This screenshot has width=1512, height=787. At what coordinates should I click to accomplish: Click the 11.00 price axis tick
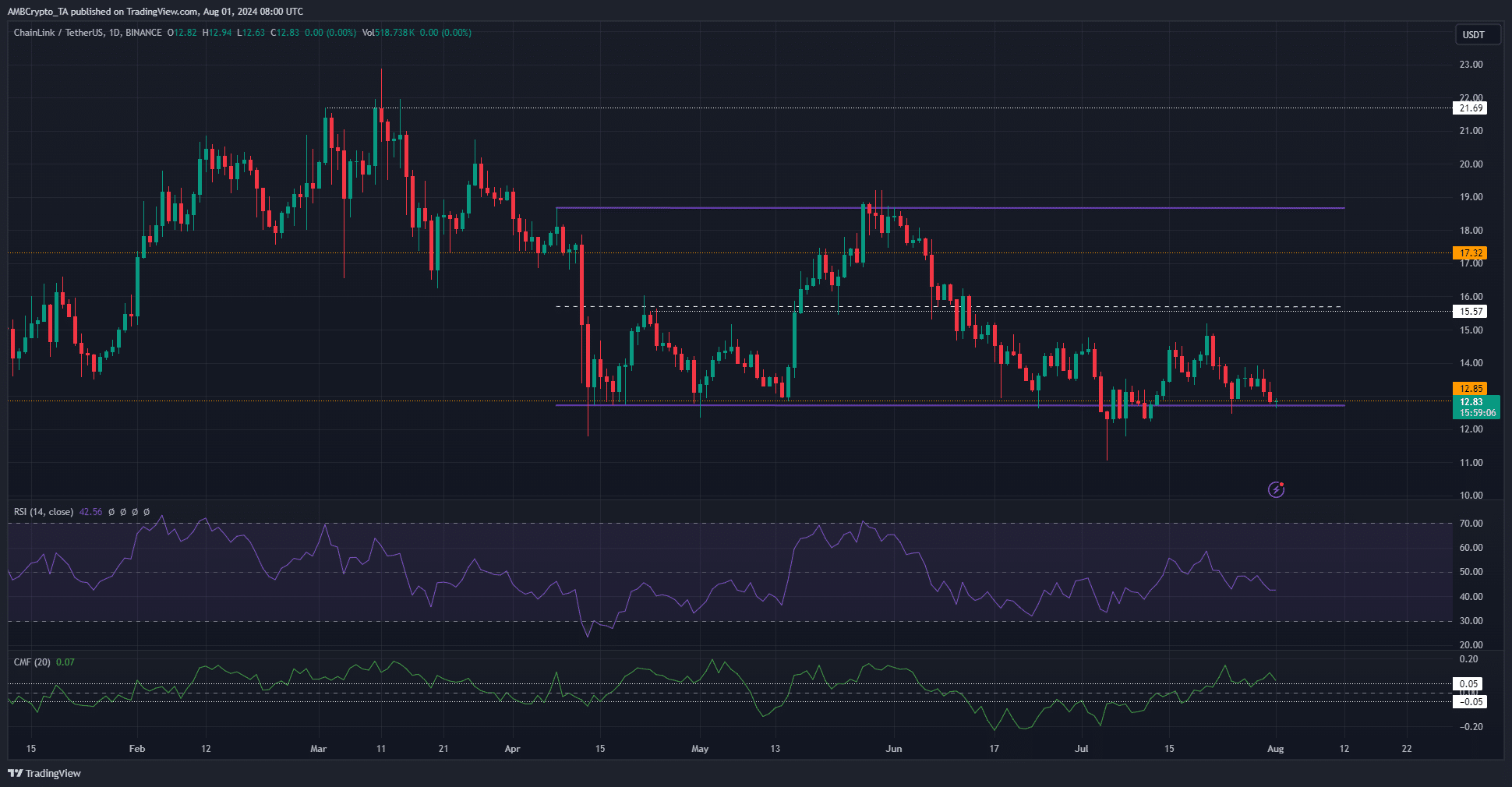click(1471, 463)
